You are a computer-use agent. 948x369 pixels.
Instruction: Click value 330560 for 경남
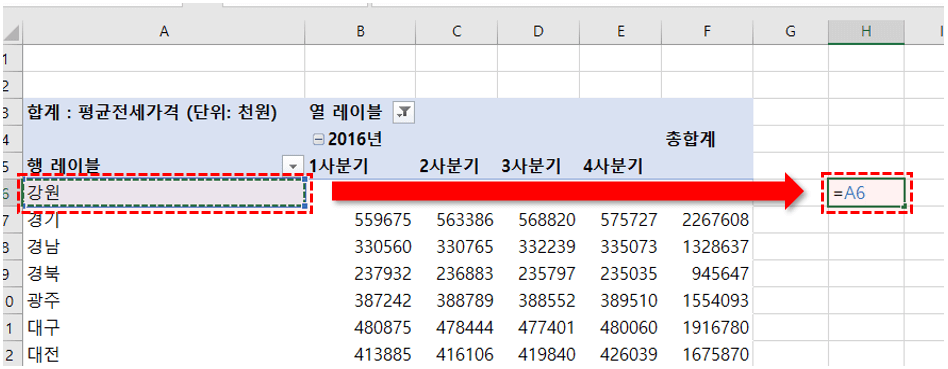(383, 247)
